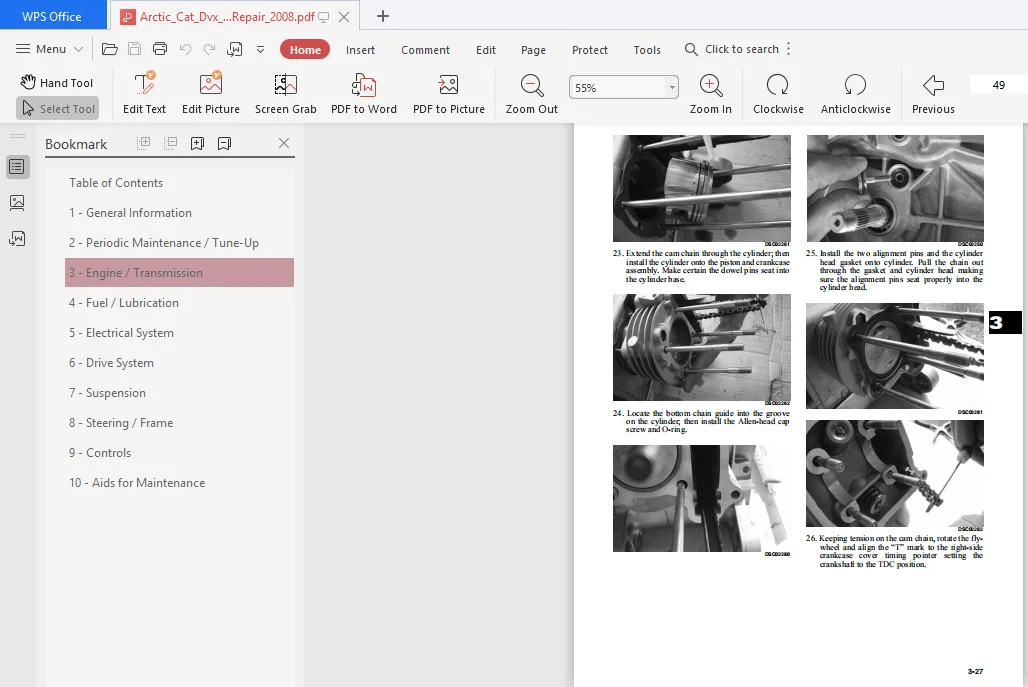1028x687 pixels.
Task: Collapse all bookmarks icon
Action: tap(170, 143)
